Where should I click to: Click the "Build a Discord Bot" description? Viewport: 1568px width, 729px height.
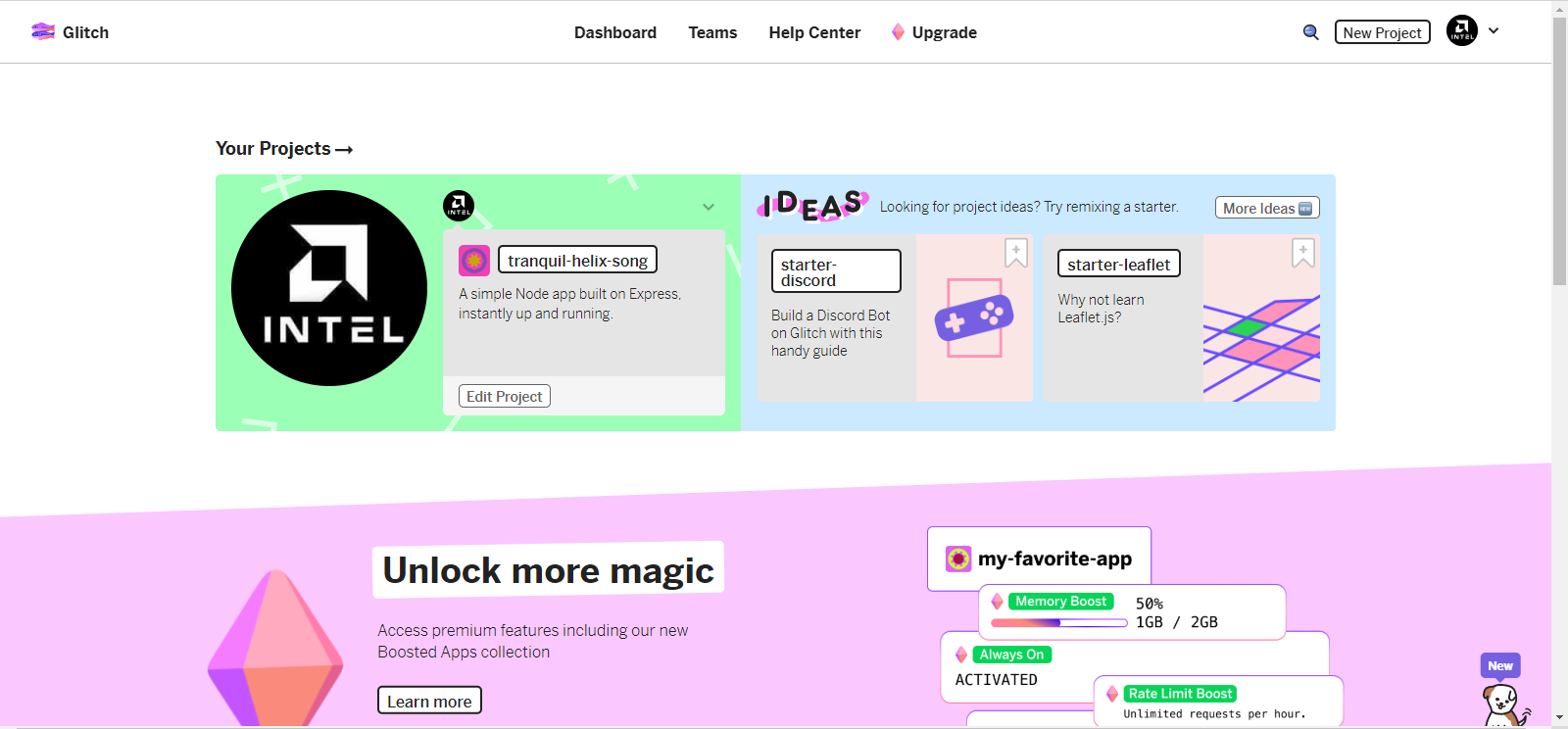click(x=830, y=333)
